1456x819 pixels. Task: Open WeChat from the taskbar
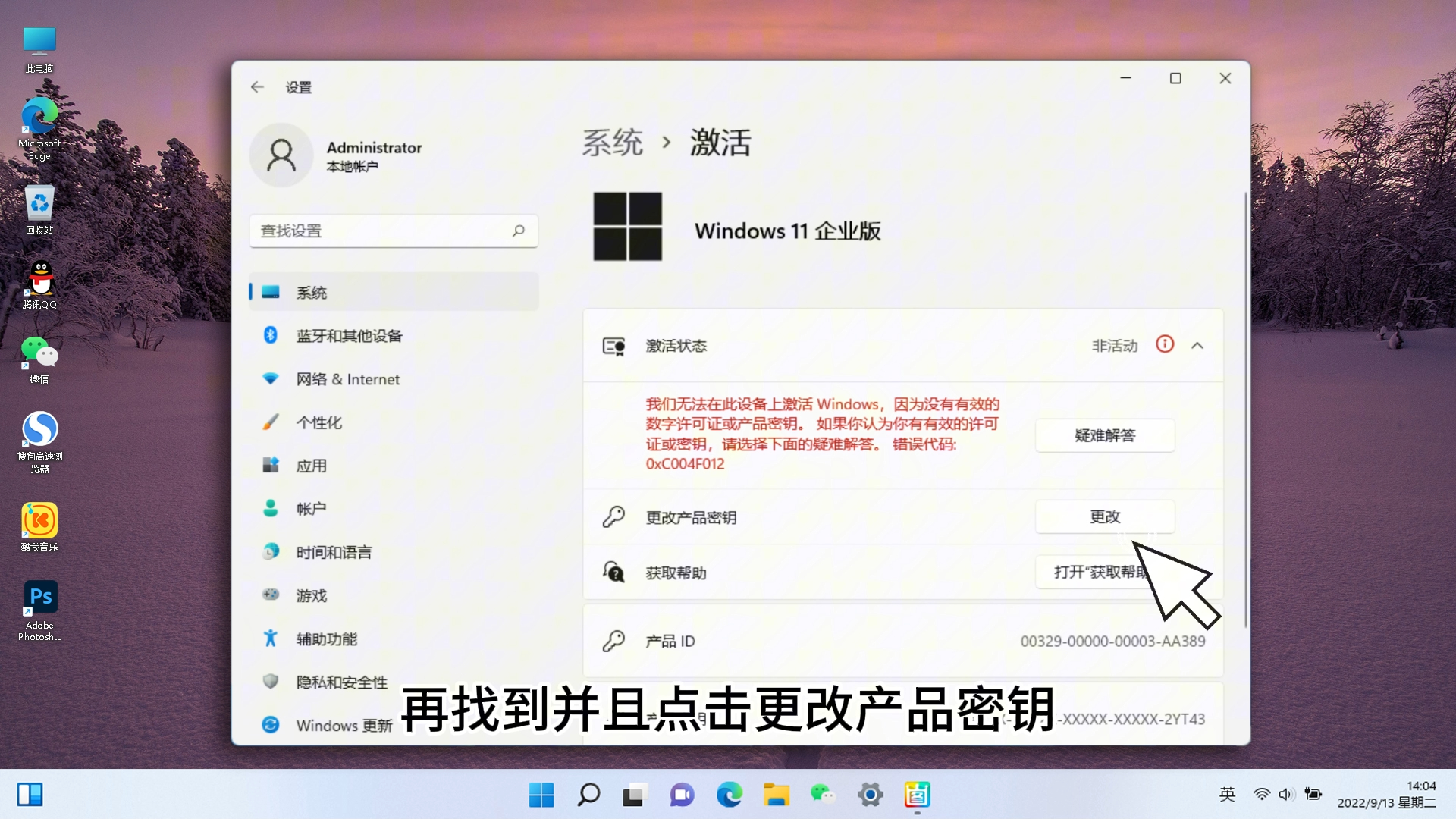(x=823, y=795)
